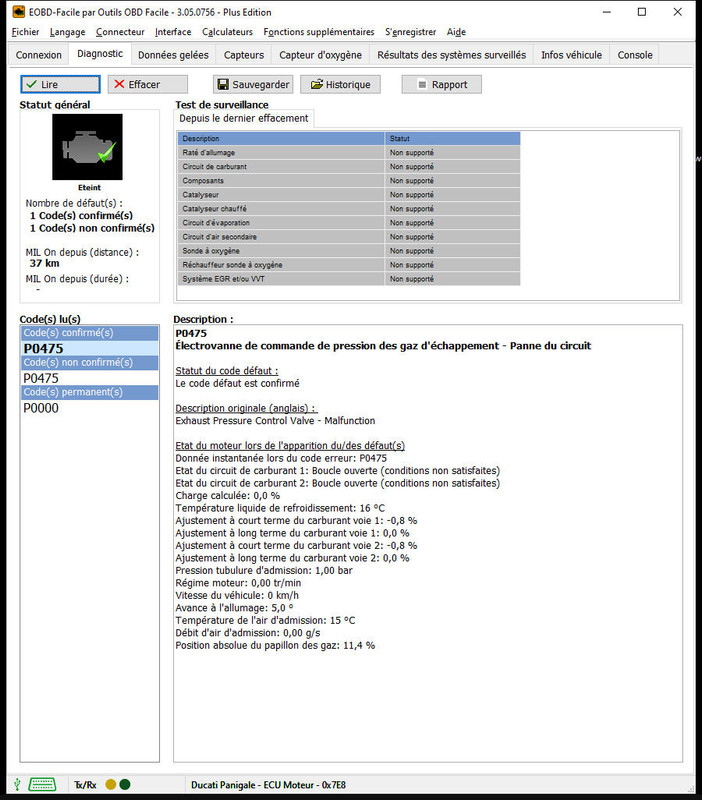The image size is (702, 800).
Task: Select the Diagnostic tab
Action: [x=100, y=54]
